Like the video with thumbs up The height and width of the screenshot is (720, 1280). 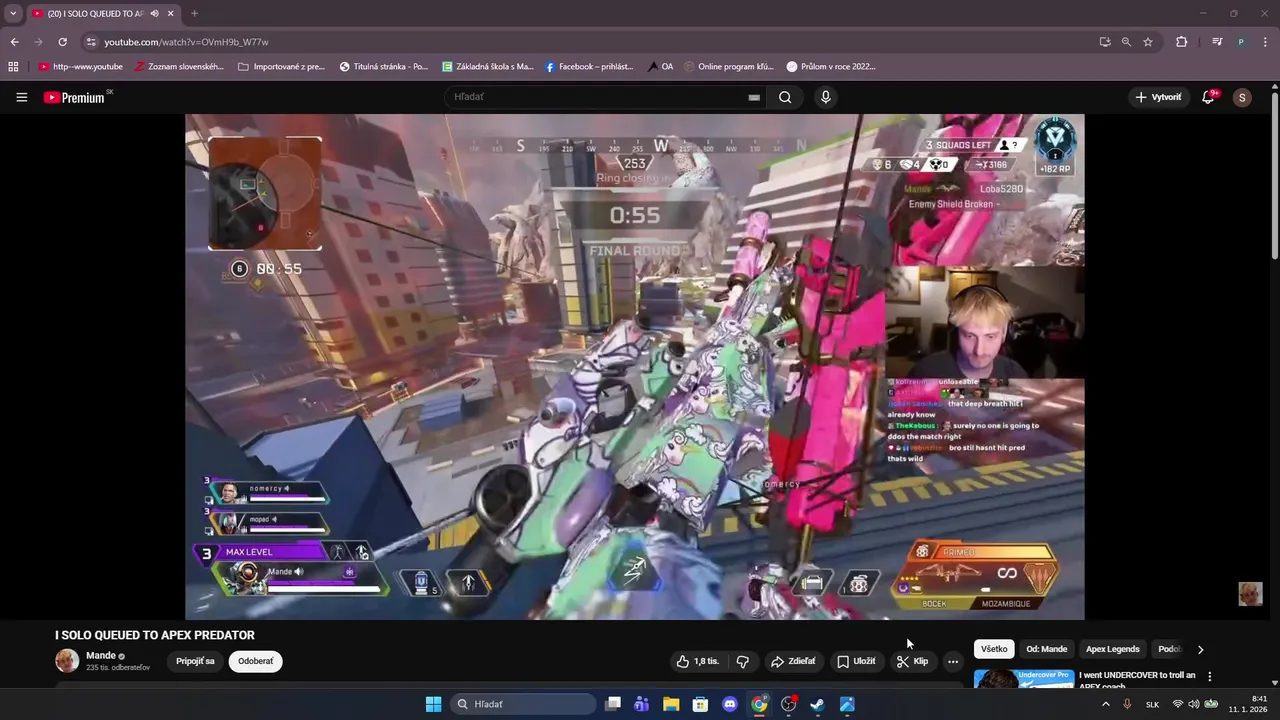[697, 661]
